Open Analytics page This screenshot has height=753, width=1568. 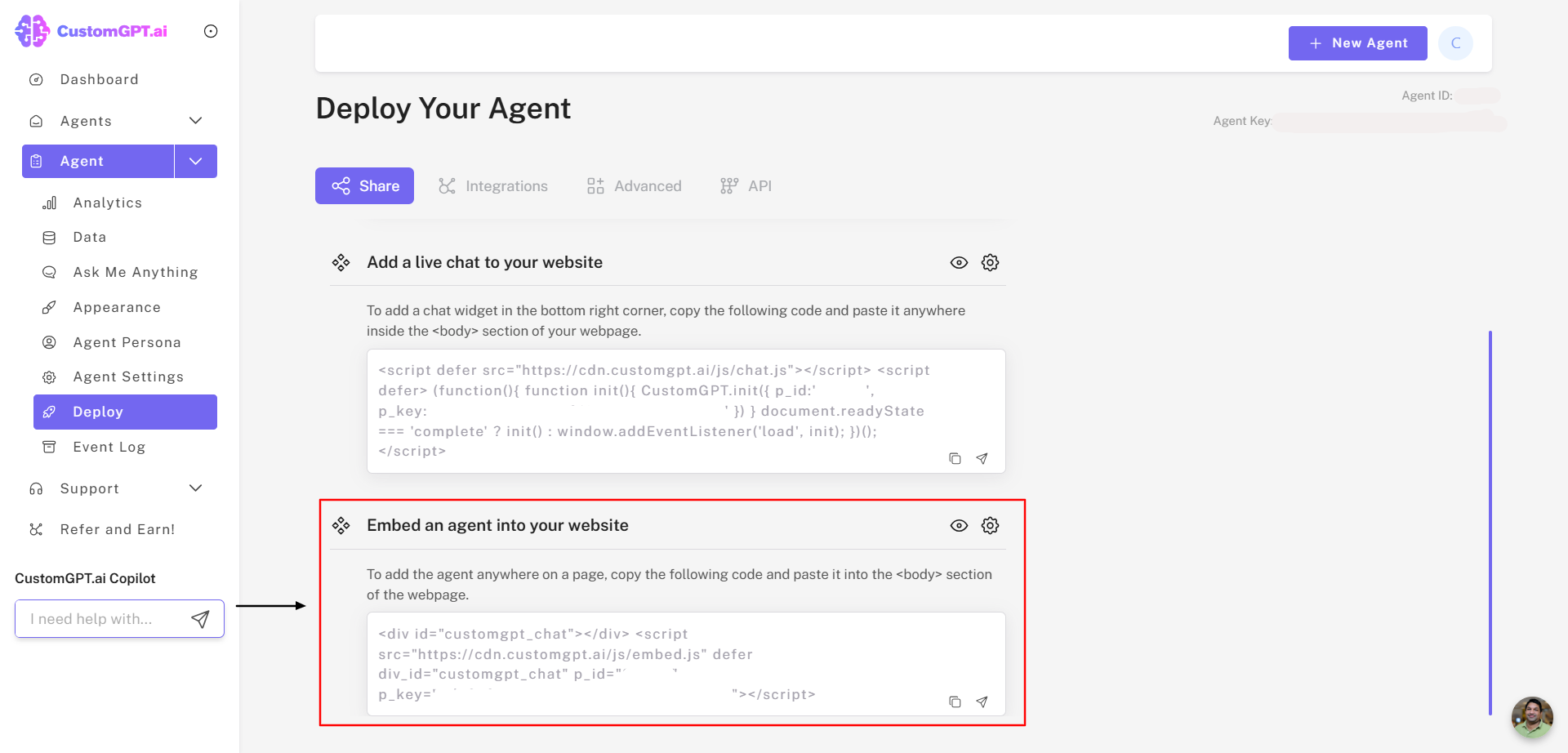107,203
